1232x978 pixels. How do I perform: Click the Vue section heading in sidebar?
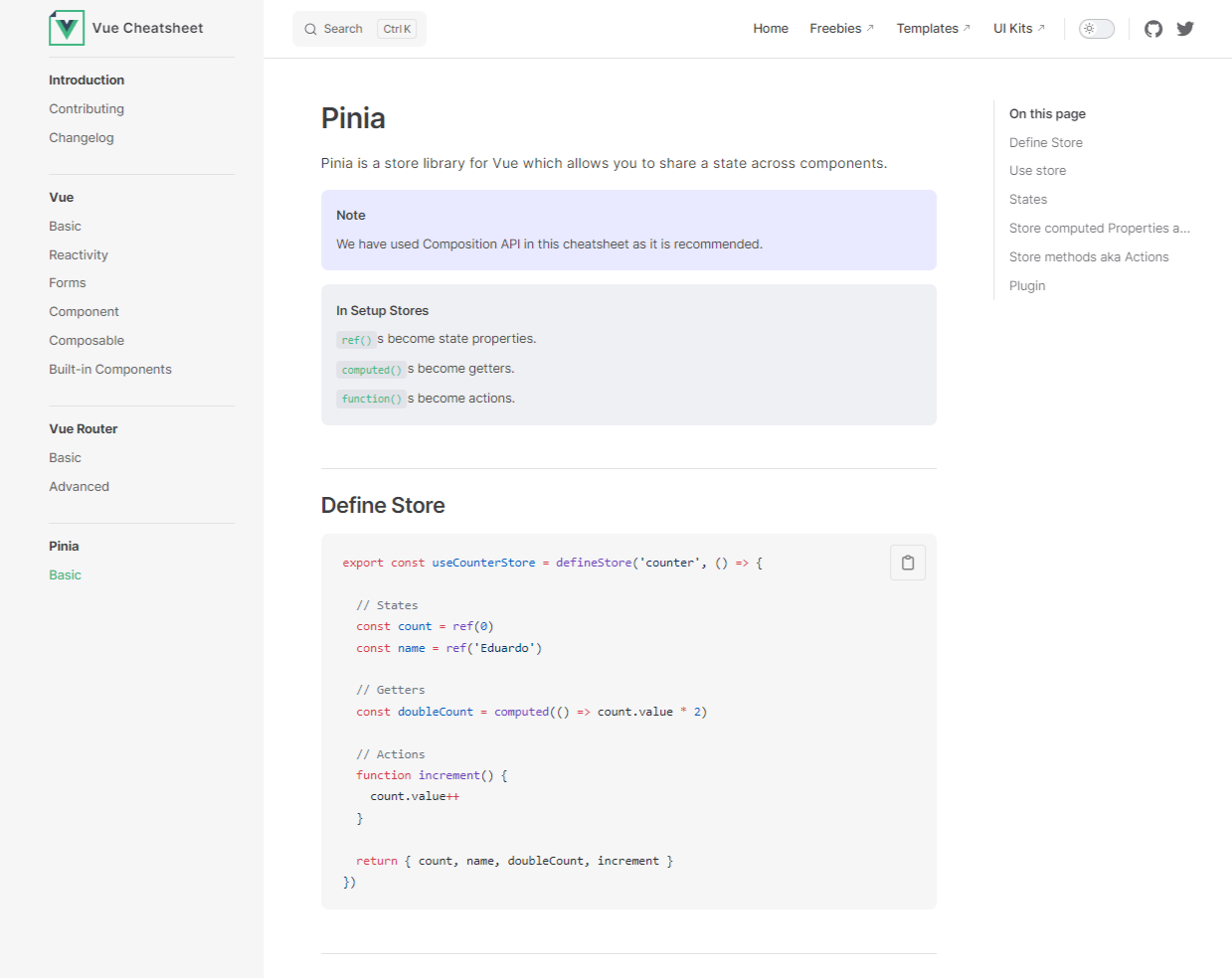[62, 198]
